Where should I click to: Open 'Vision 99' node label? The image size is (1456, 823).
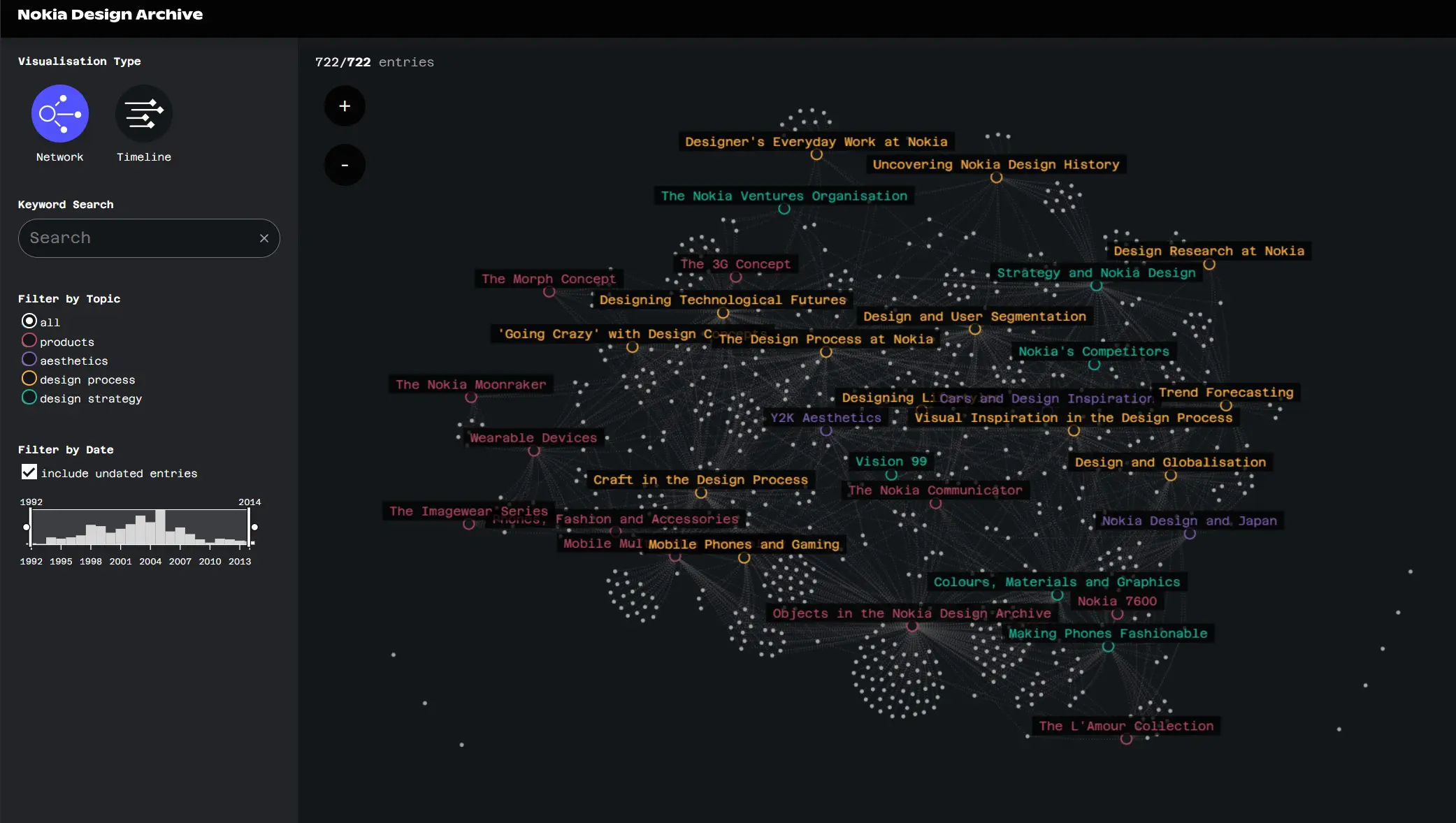[891, 462]
